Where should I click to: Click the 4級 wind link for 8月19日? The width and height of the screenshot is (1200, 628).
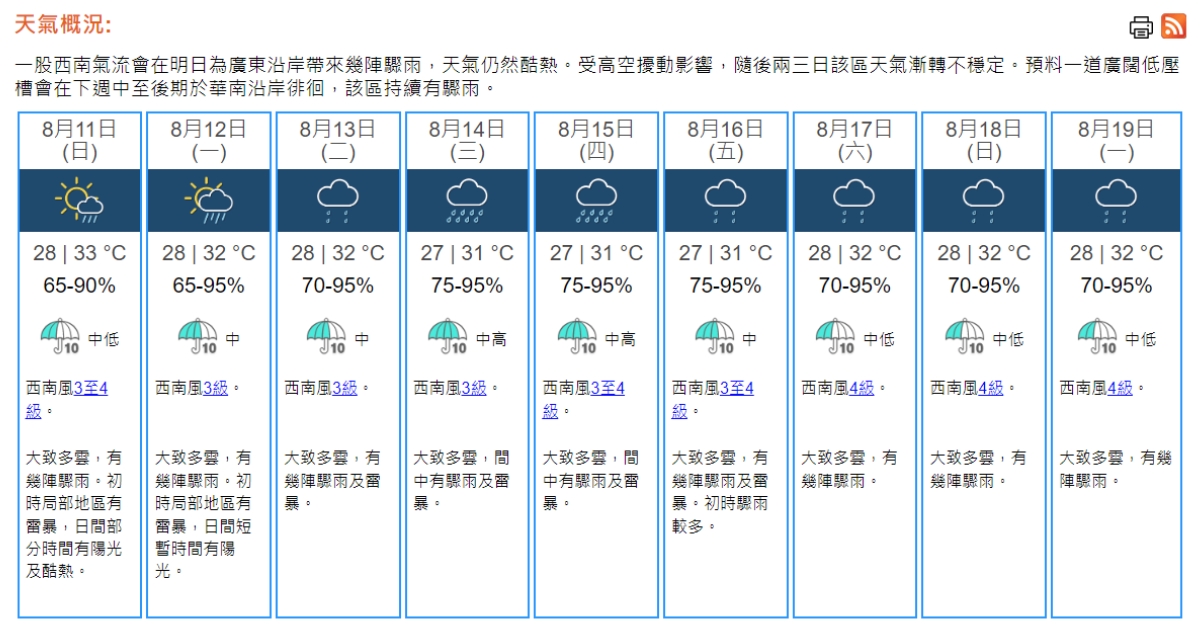click(1120, 388)
